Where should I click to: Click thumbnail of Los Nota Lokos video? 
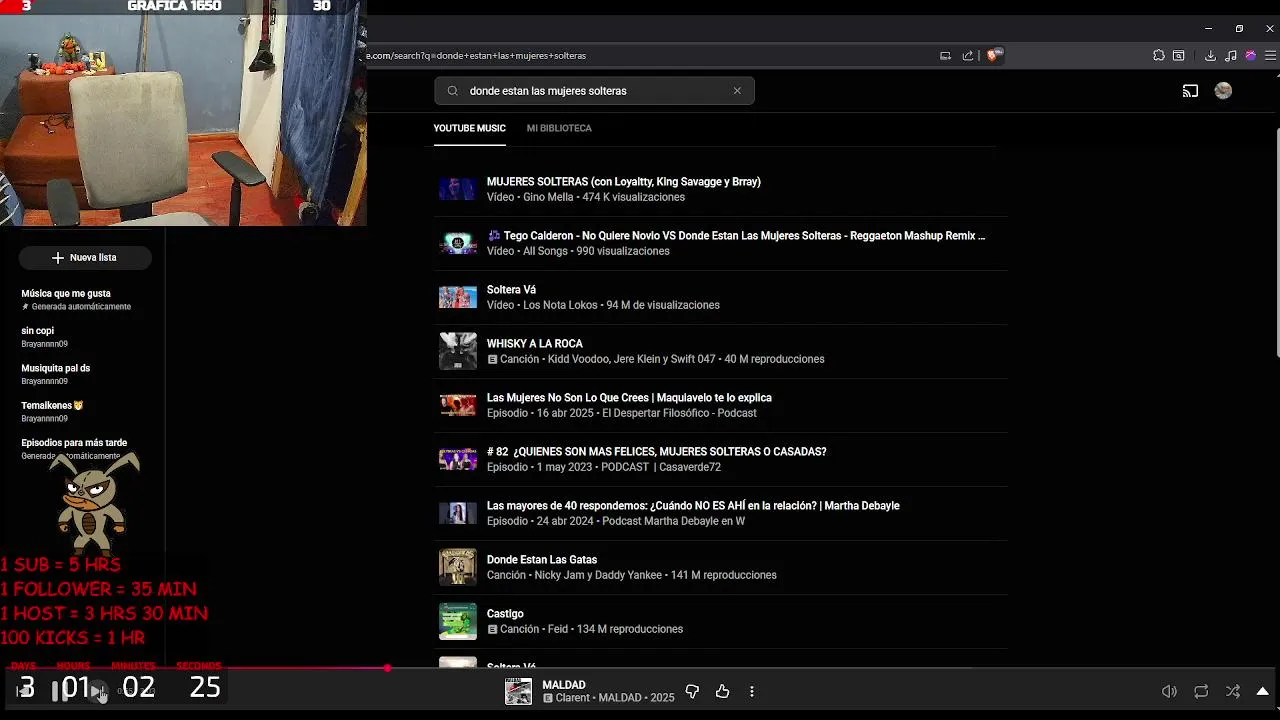pyautogui.click(x=458, y=297)
